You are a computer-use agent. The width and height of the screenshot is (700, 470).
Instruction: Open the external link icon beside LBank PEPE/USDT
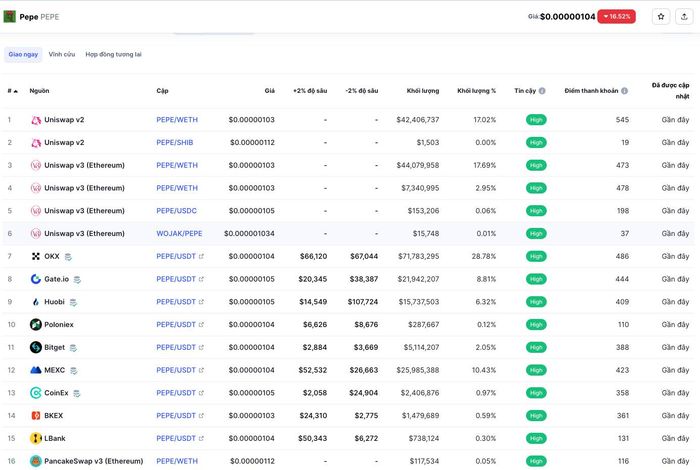(x=201, y=438)
